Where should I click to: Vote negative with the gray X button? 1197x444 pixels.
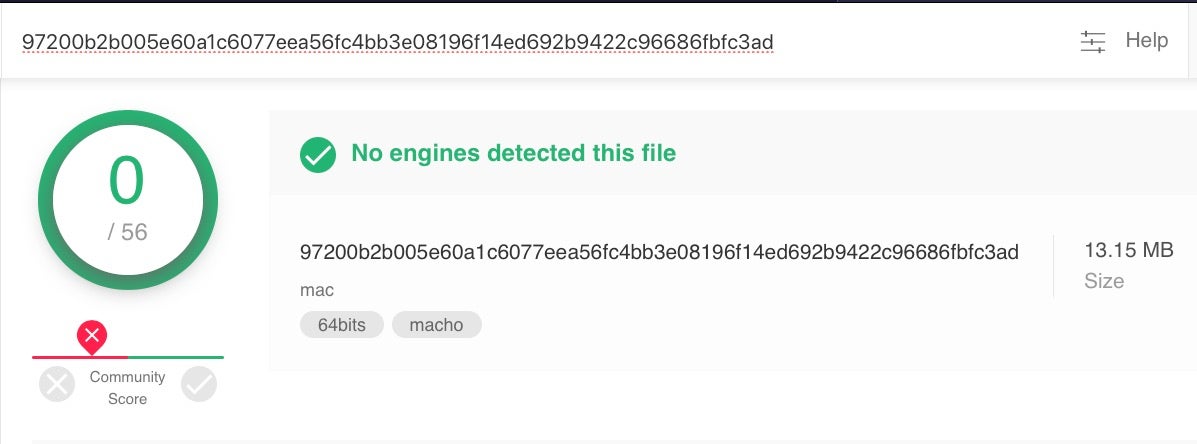57,384
